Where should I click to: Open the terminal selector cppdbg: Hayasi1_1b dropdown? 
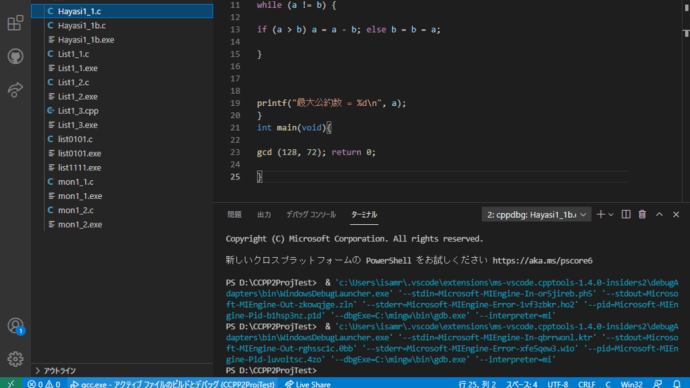coord(536,215)
